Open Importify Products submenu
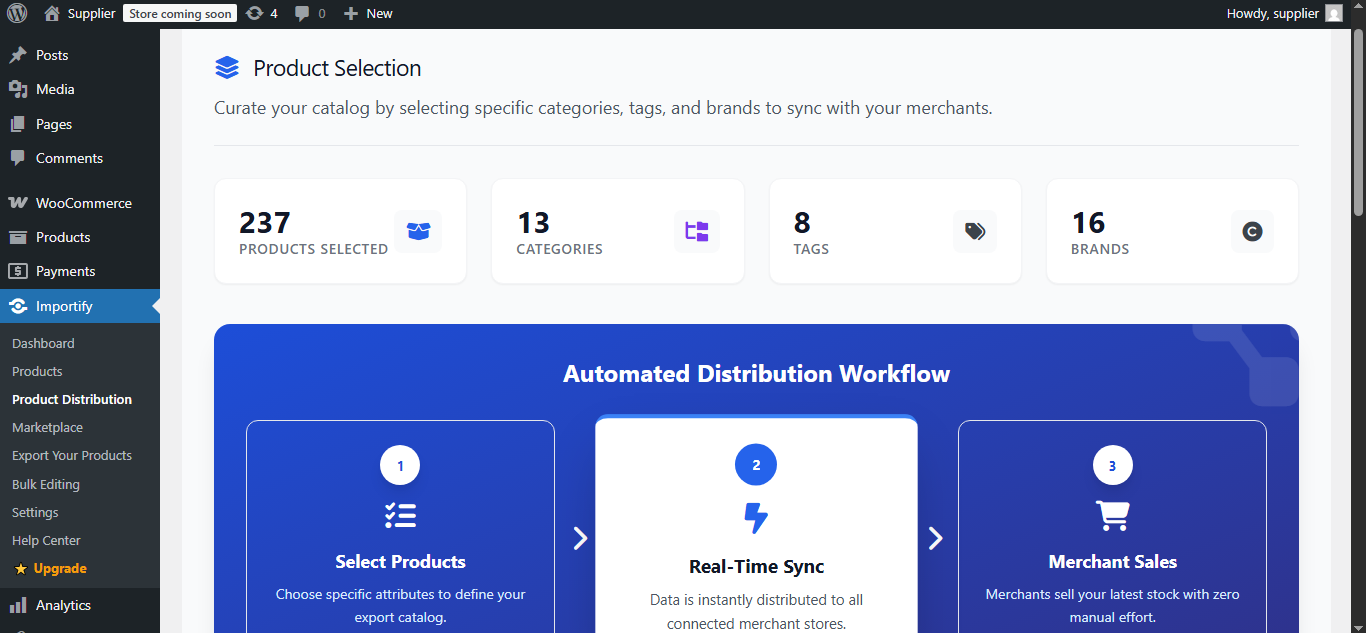Viewport: 1366px width, 633px height. point(37,371)
